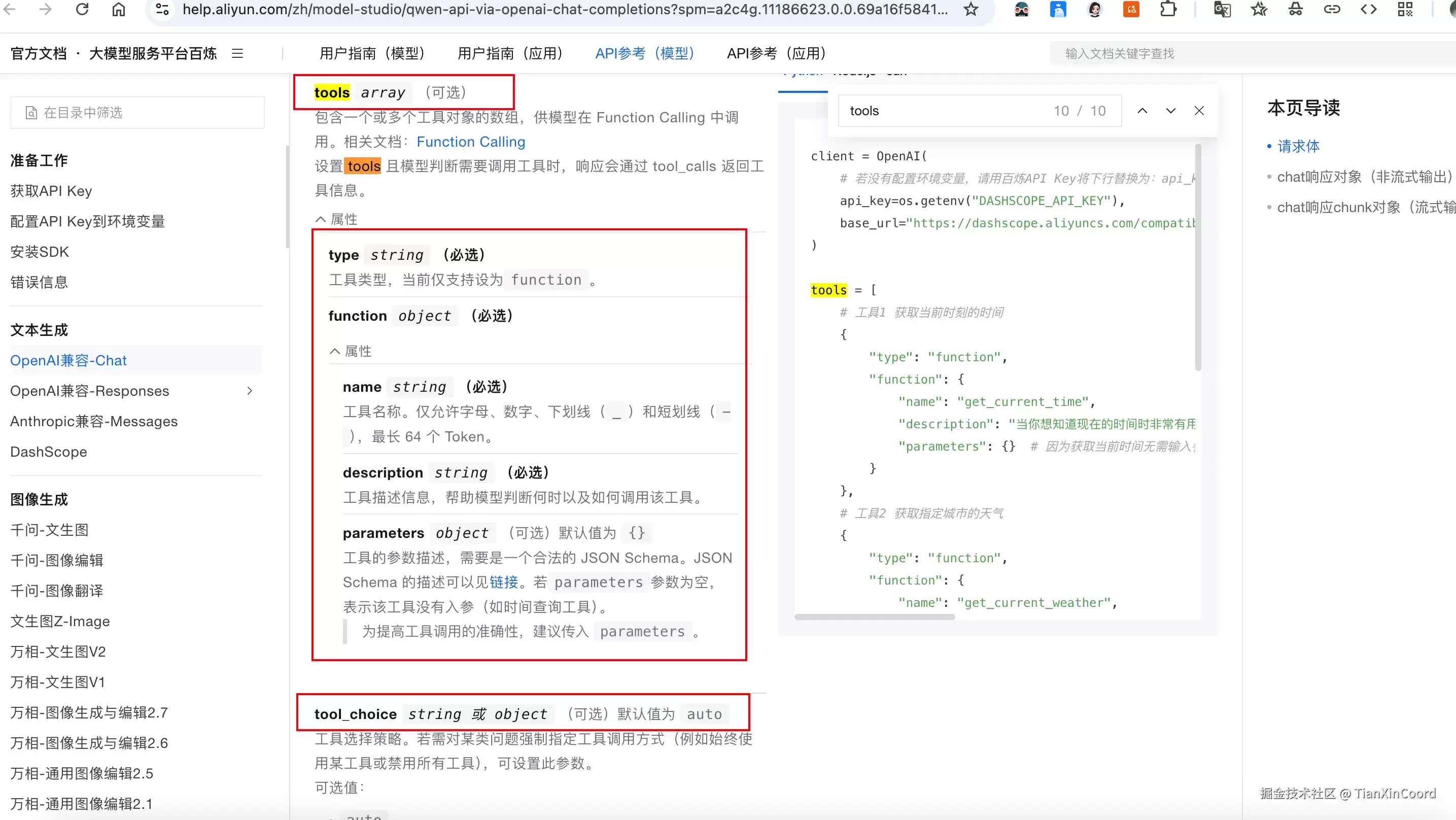Screen dimensions: 1456x820
Task: Open the code angle-brackets toolbar icon
Action: pyautogui.click(x=1368, y=9)
